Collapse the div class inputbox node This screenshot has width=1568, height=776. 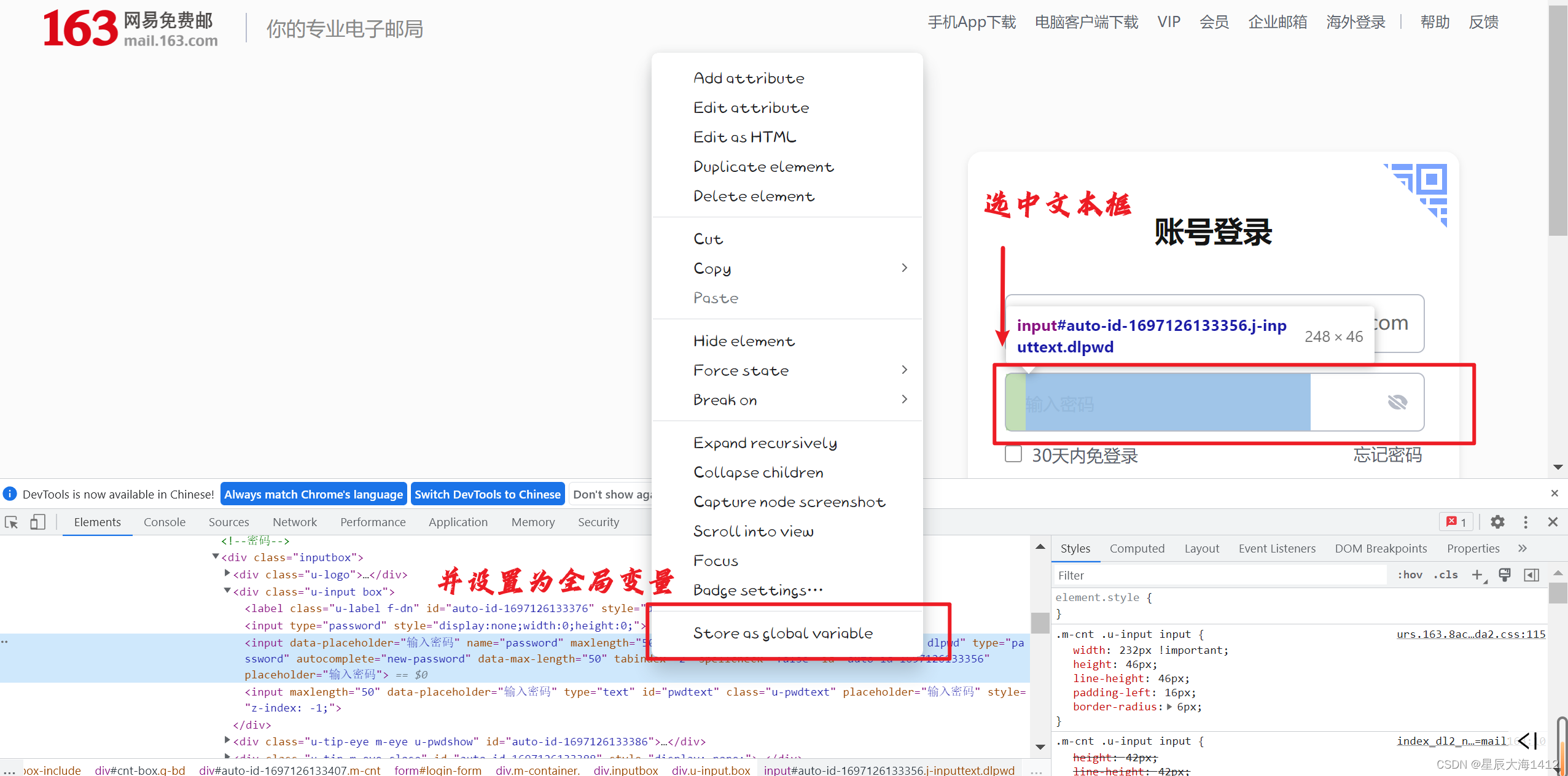click(216, 556)
